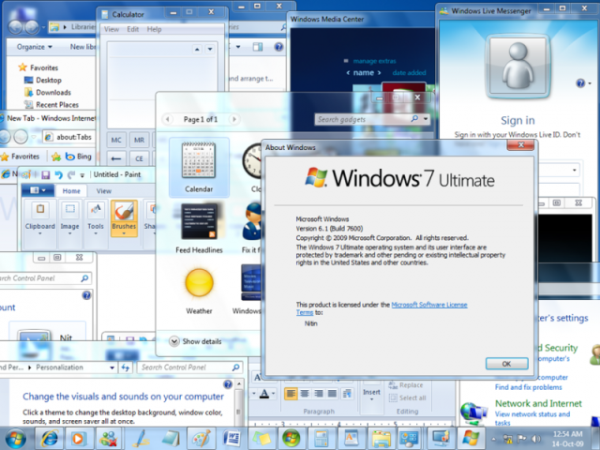Click the Windows Start orb

16,439
